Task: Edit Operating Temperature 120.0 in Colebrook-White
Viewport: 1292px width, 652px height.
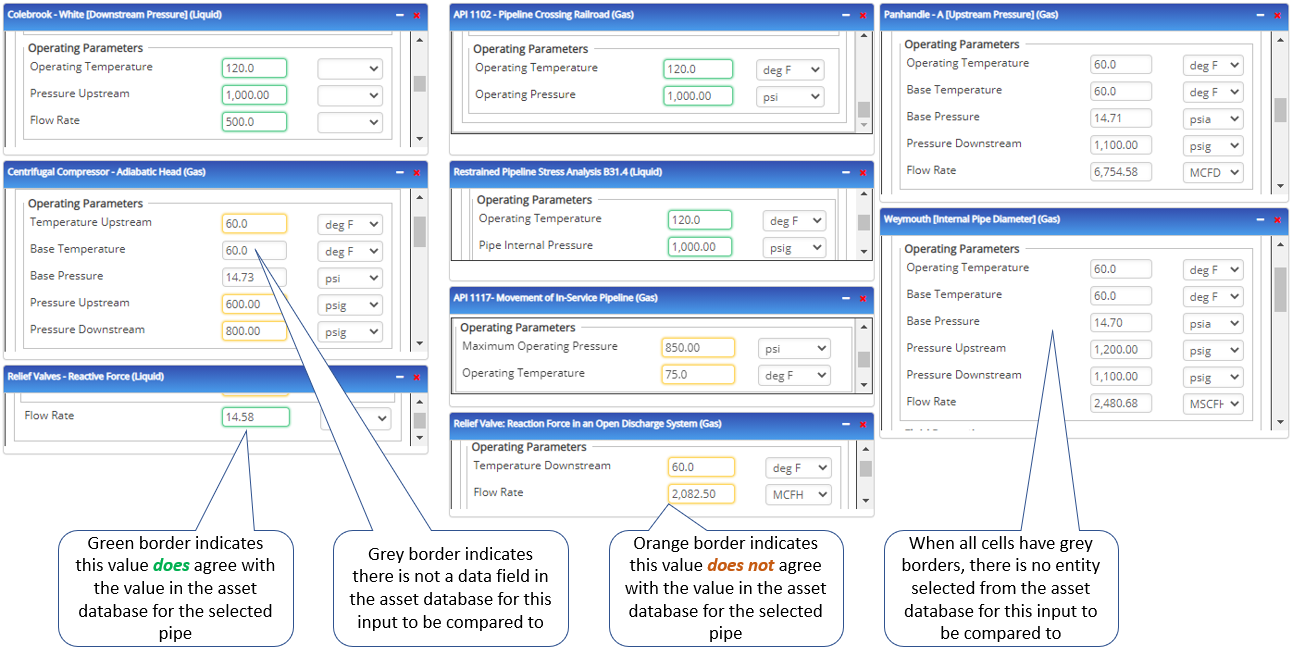Action: tap(254, 67)
